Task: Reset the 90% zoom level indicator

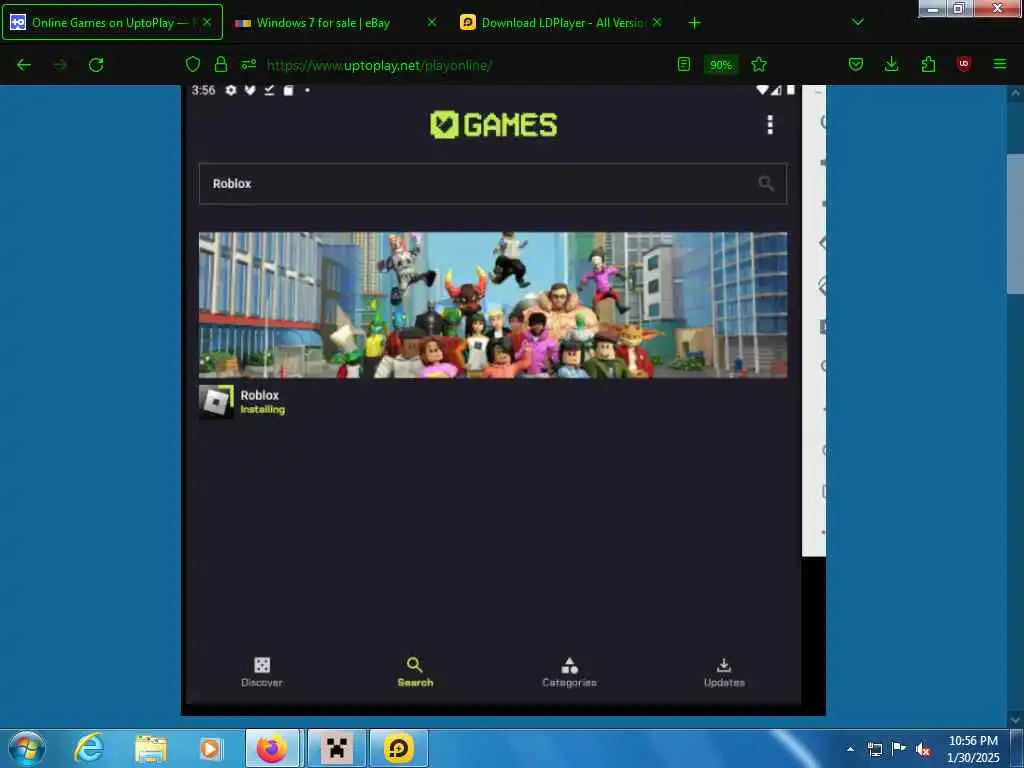Action: point(721,65)
